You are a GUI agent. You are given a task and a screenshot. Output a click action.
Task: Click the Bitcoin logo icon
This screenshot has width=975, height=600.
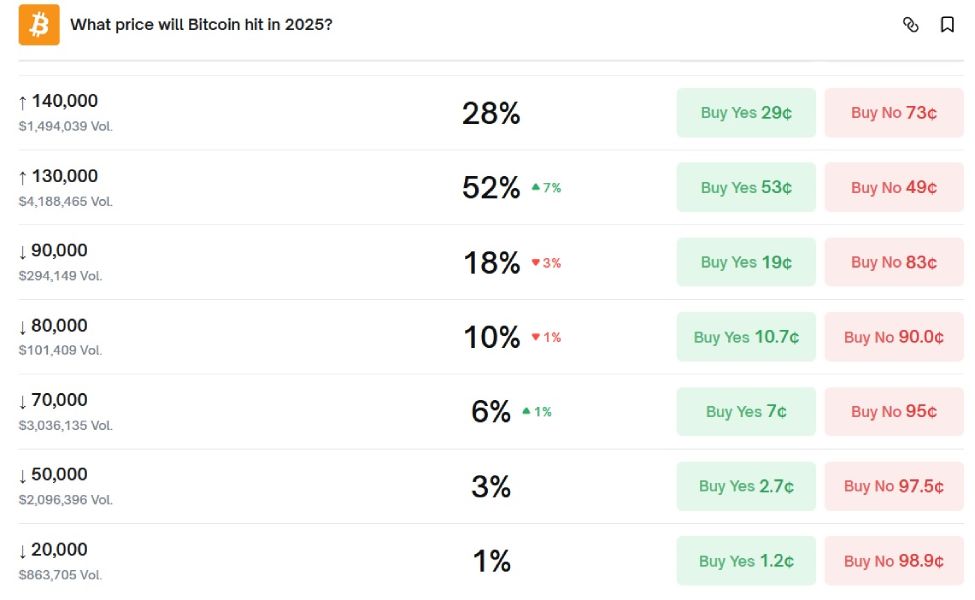tap(39, 25)
